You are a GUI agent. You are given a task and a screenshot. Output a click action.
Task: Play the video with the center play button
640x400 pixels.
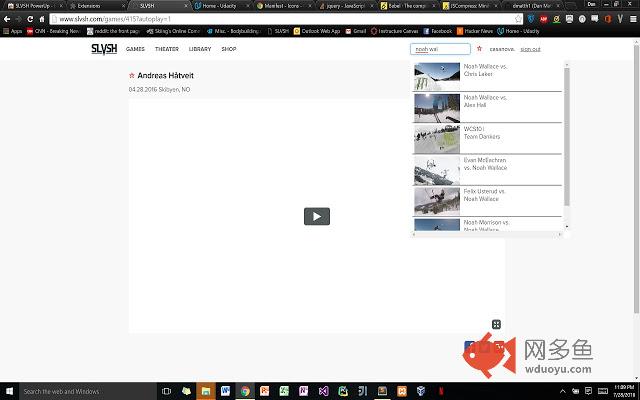click(x=317, y=216)
